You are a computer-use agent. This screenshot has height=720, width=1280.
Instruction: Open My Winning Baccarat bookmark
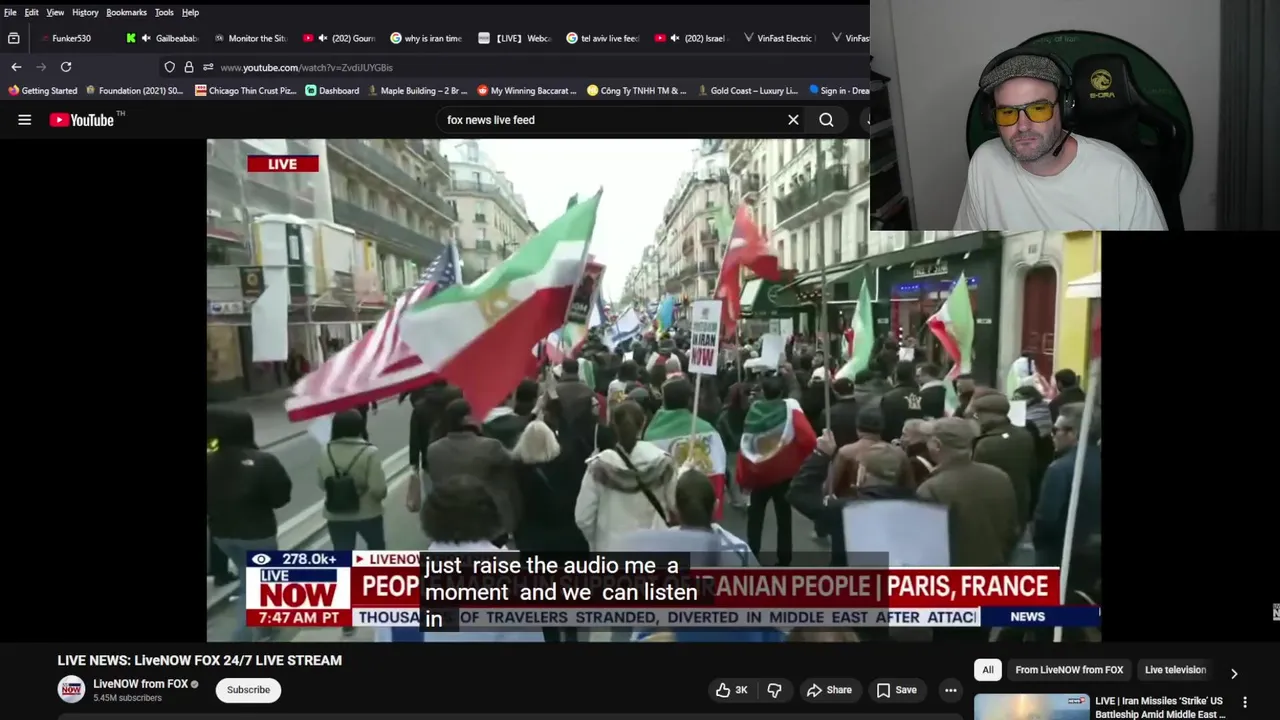click(x=527, y=90)
